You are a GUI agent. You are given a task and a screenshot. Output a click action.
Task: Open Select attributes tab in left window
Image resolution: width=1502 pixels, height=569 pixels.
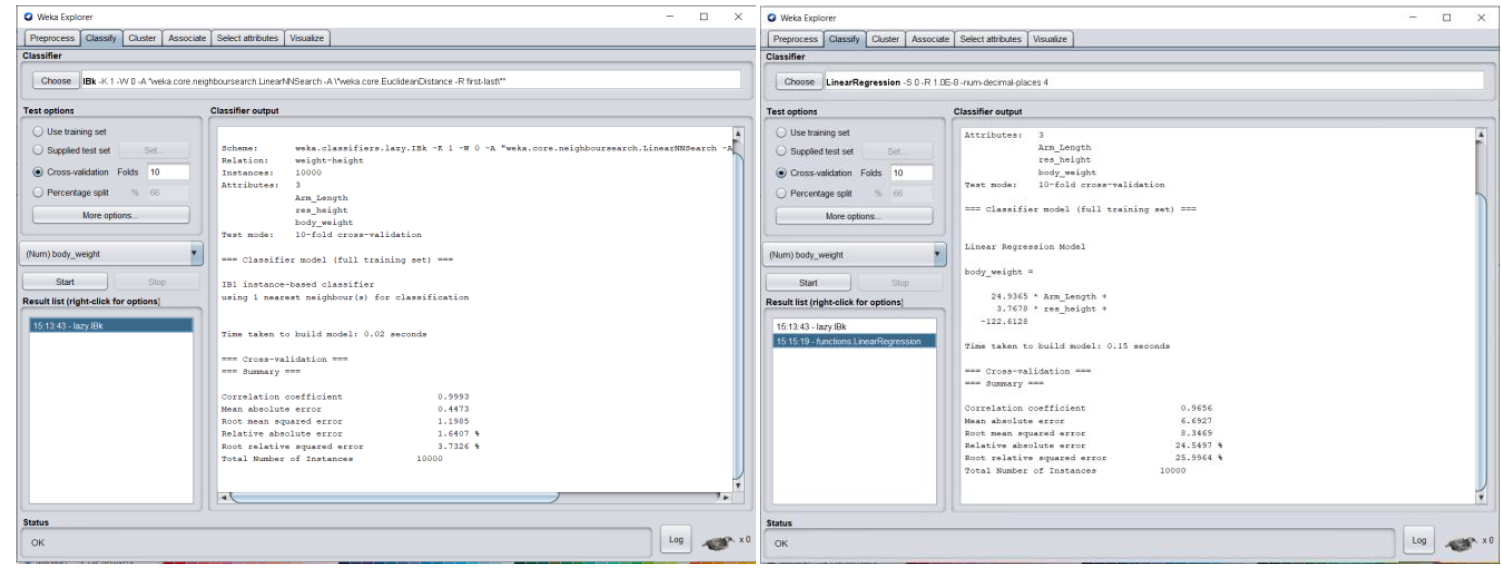pyautogui.click(x=247, y=38)
